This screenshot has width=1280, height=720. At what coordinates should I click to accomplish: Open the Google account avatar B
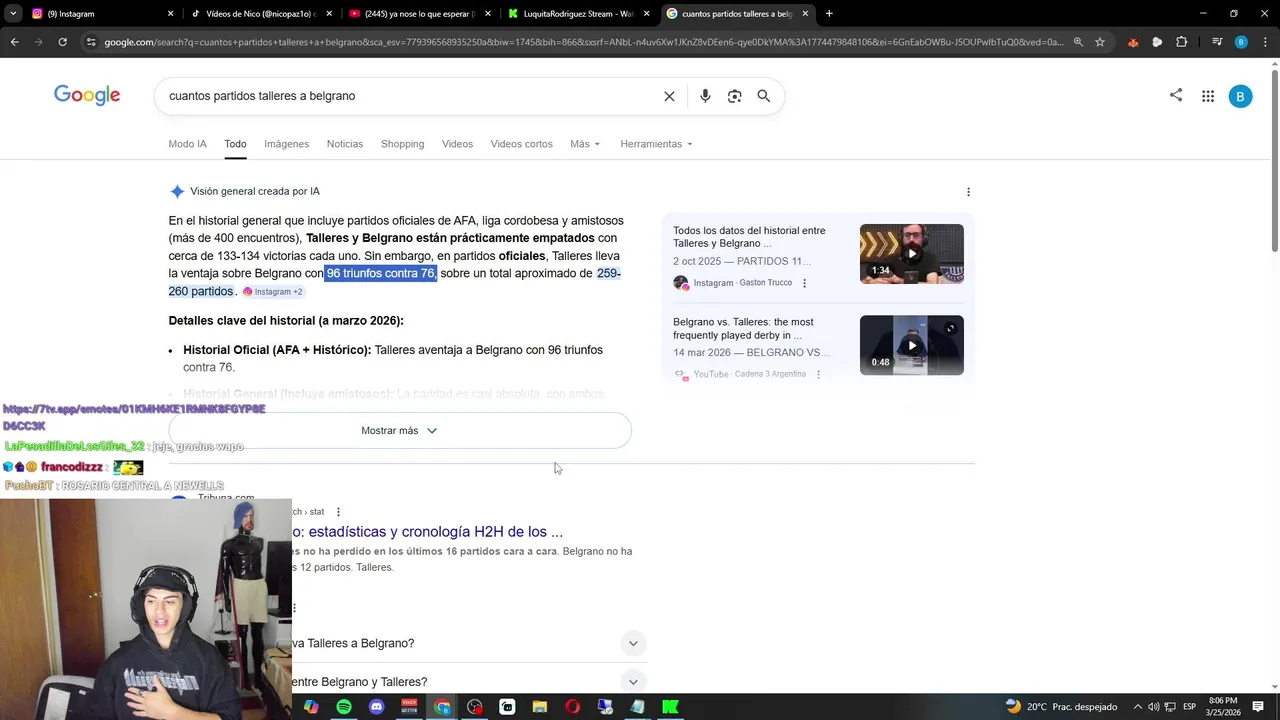[1240, 96]
